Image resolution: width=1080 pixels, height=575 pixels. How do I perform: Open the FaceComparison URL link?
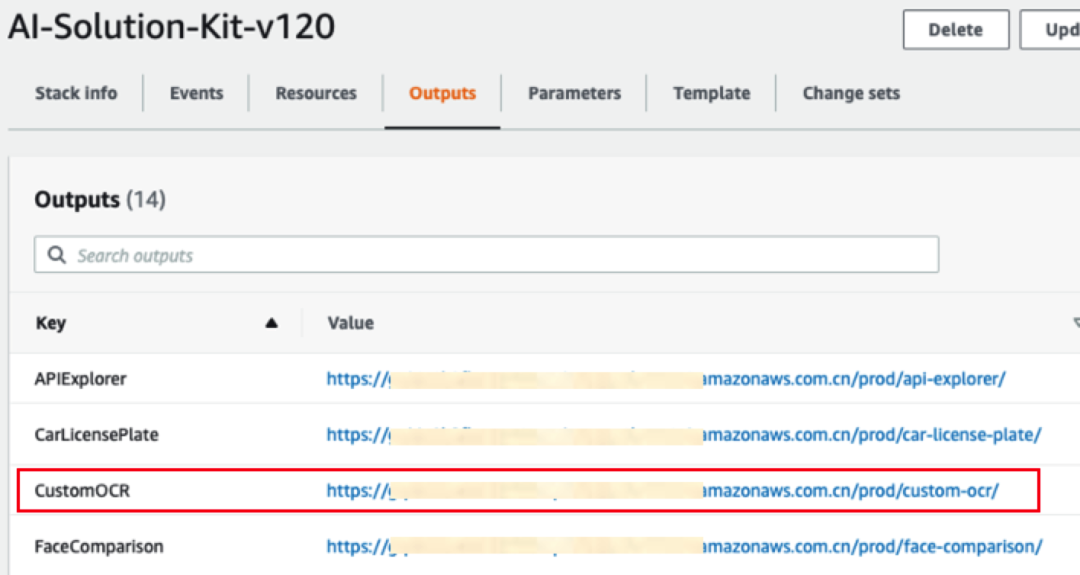tap(685, 546)
